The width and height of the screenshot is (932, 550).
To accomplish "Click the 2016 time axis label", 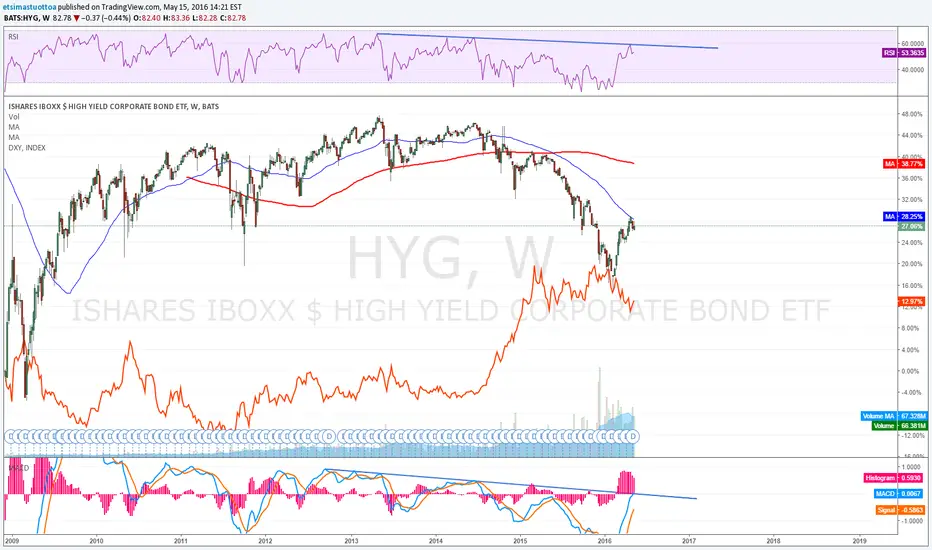I will coord(604,541).
